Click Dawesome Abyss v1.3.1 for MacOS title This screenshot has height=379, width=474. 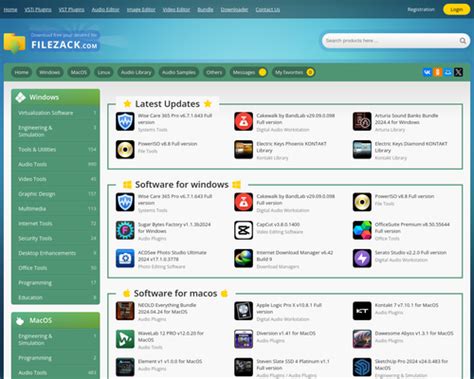coord(414,333)
